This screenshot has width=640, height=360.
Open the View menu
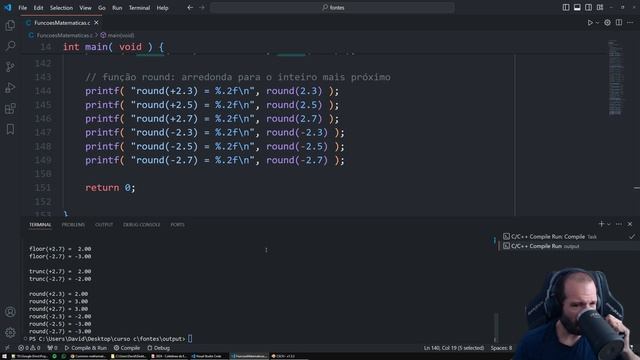pos(85,8)
